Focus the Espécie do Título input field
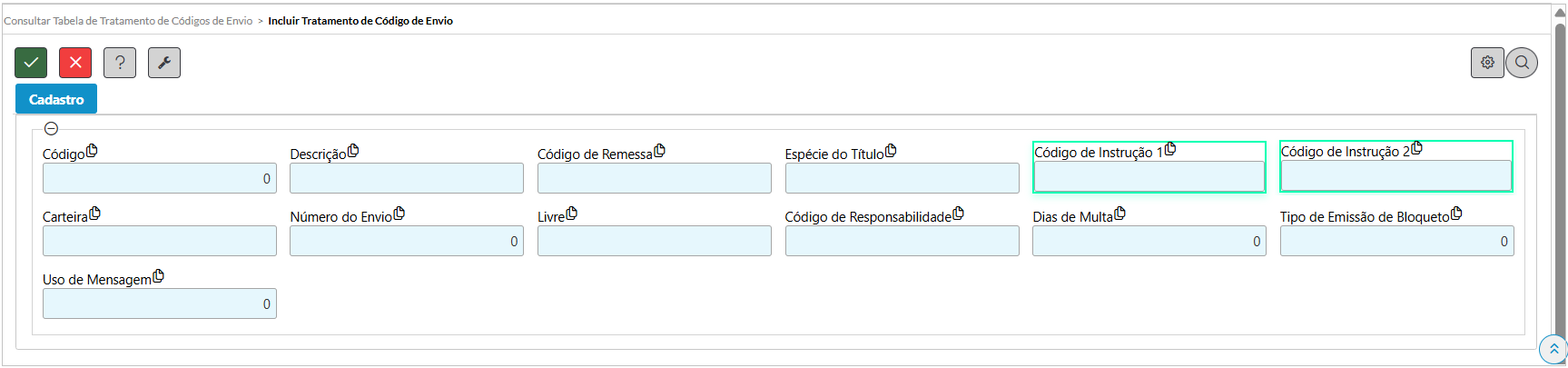 coord(902,178)
